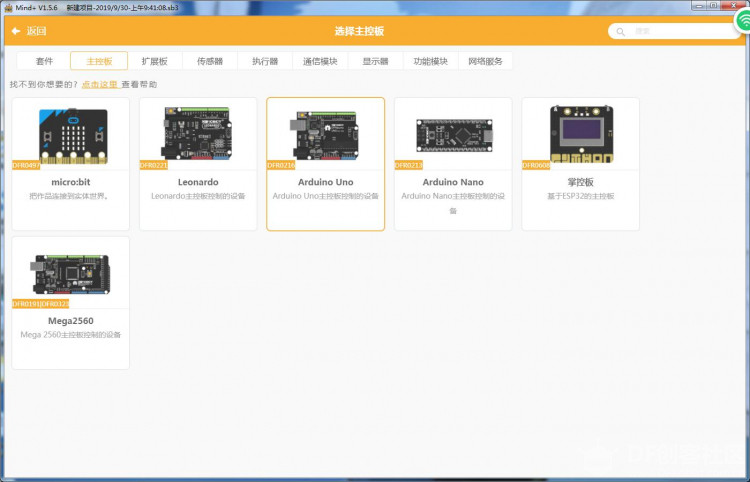Switch to the 显示器 tab
750x482 pixels.
point(375,61)
